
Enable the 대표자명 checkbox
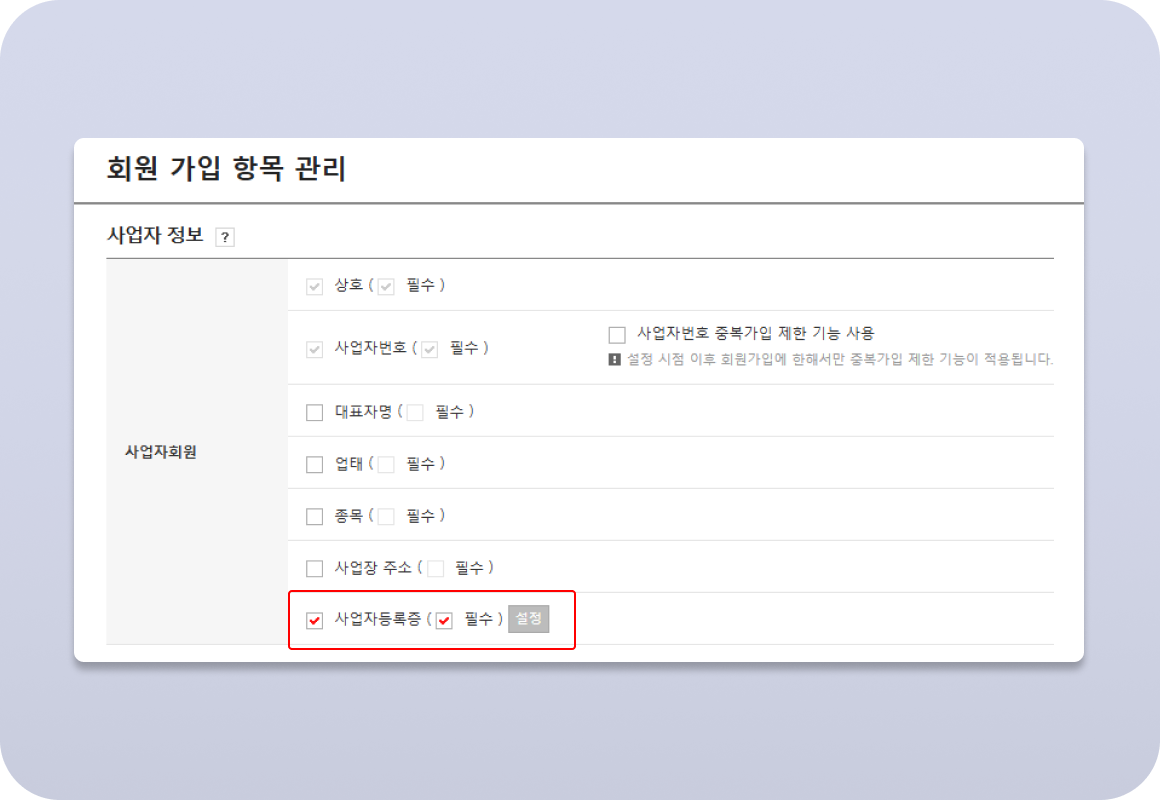(313, 411)
